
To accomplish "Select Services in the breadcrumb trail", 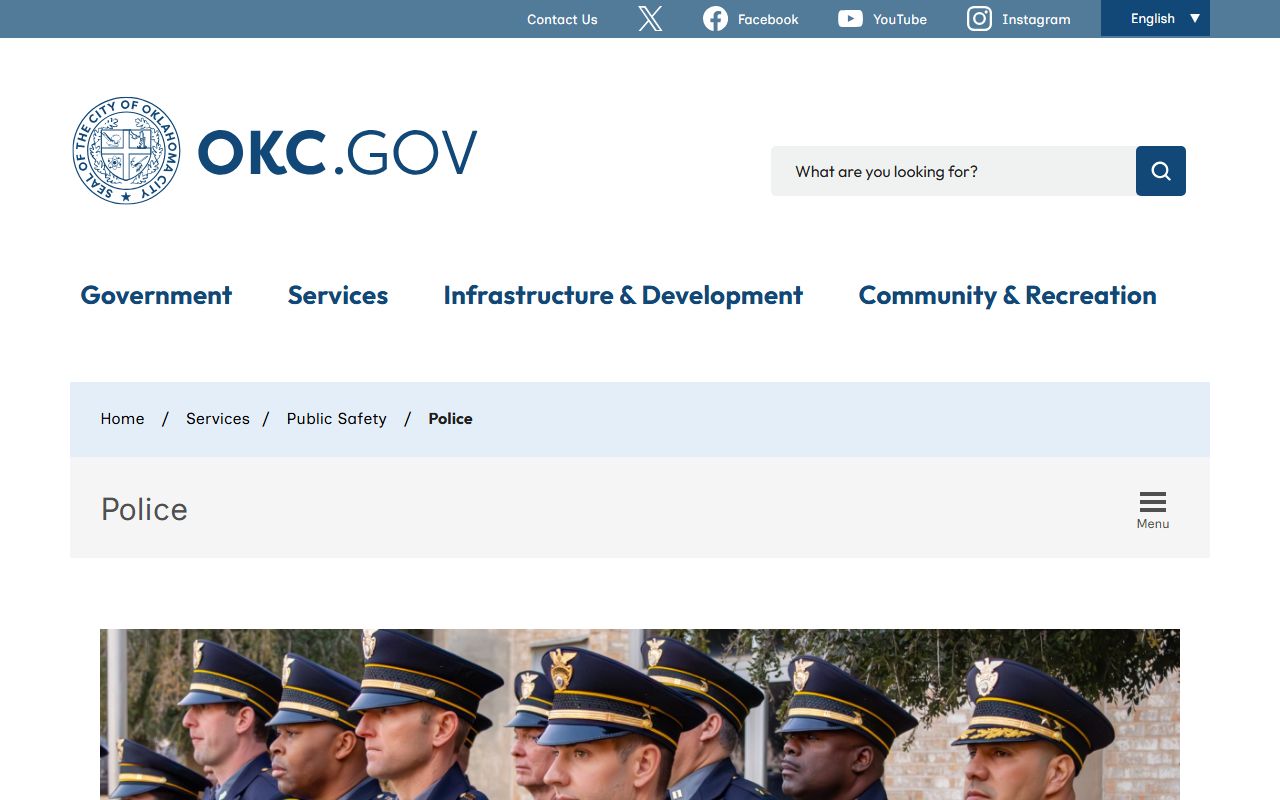I will (x=217, y=419).
